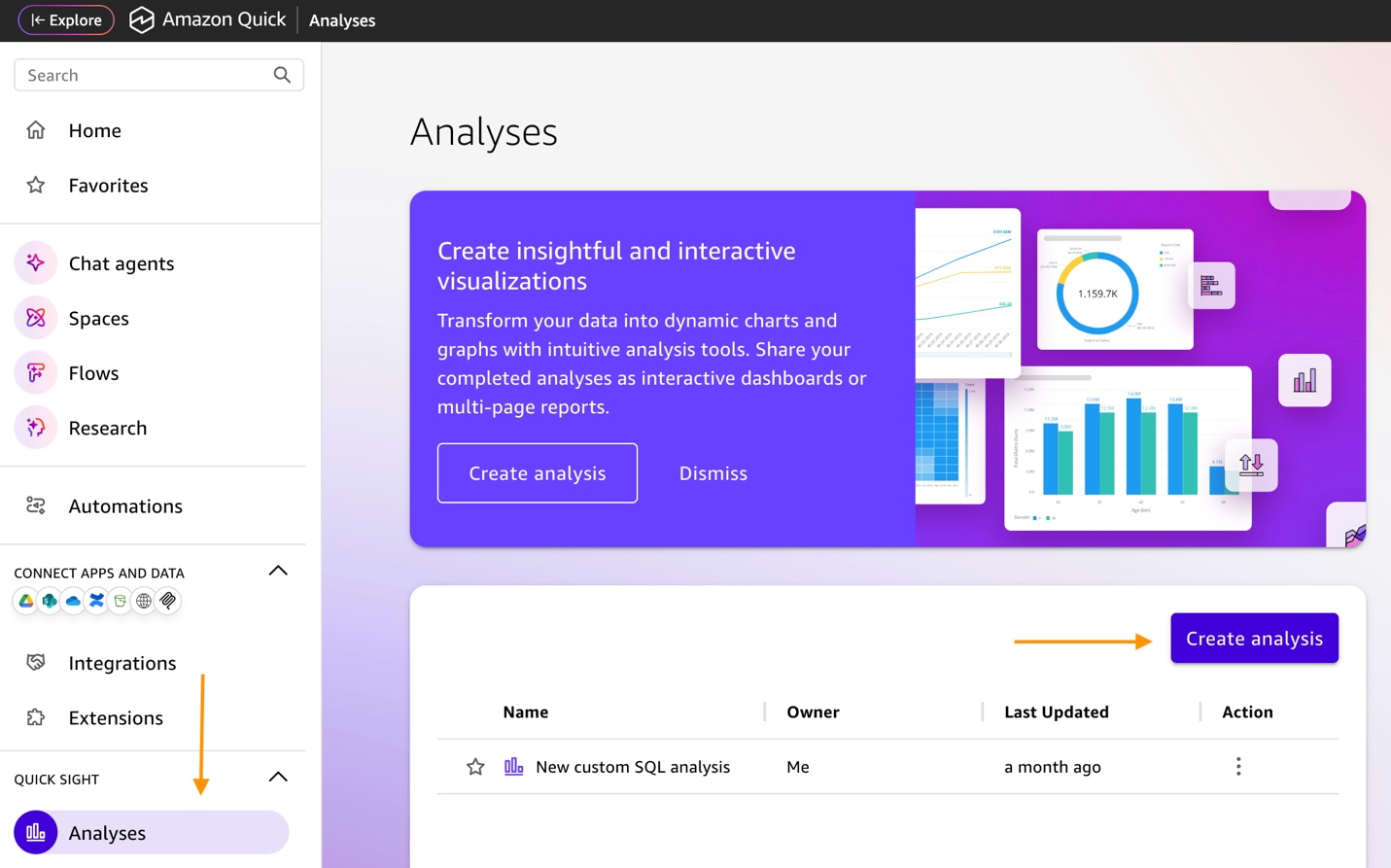Click the purple Create analysis button
The width and height of the screenshot is (1391, 868).
(x=1254, y=639)
